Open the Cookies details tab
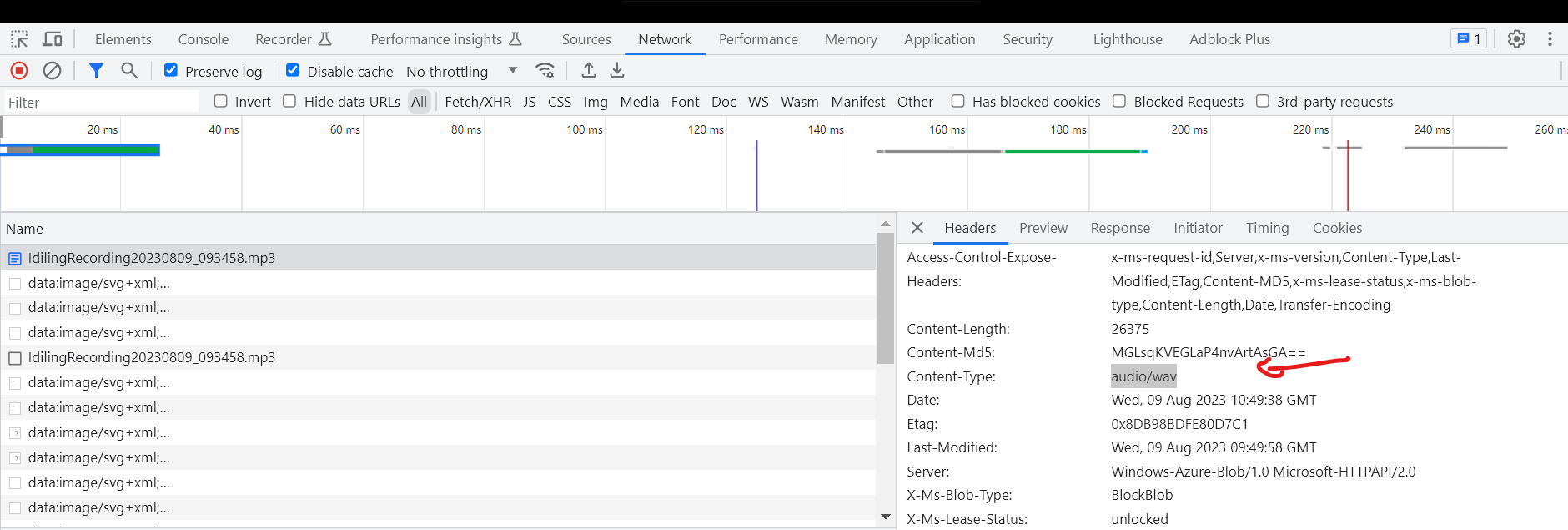The height and width of the screenshot is (530, 1568). pyautogui.click(x=1337, y=228)
